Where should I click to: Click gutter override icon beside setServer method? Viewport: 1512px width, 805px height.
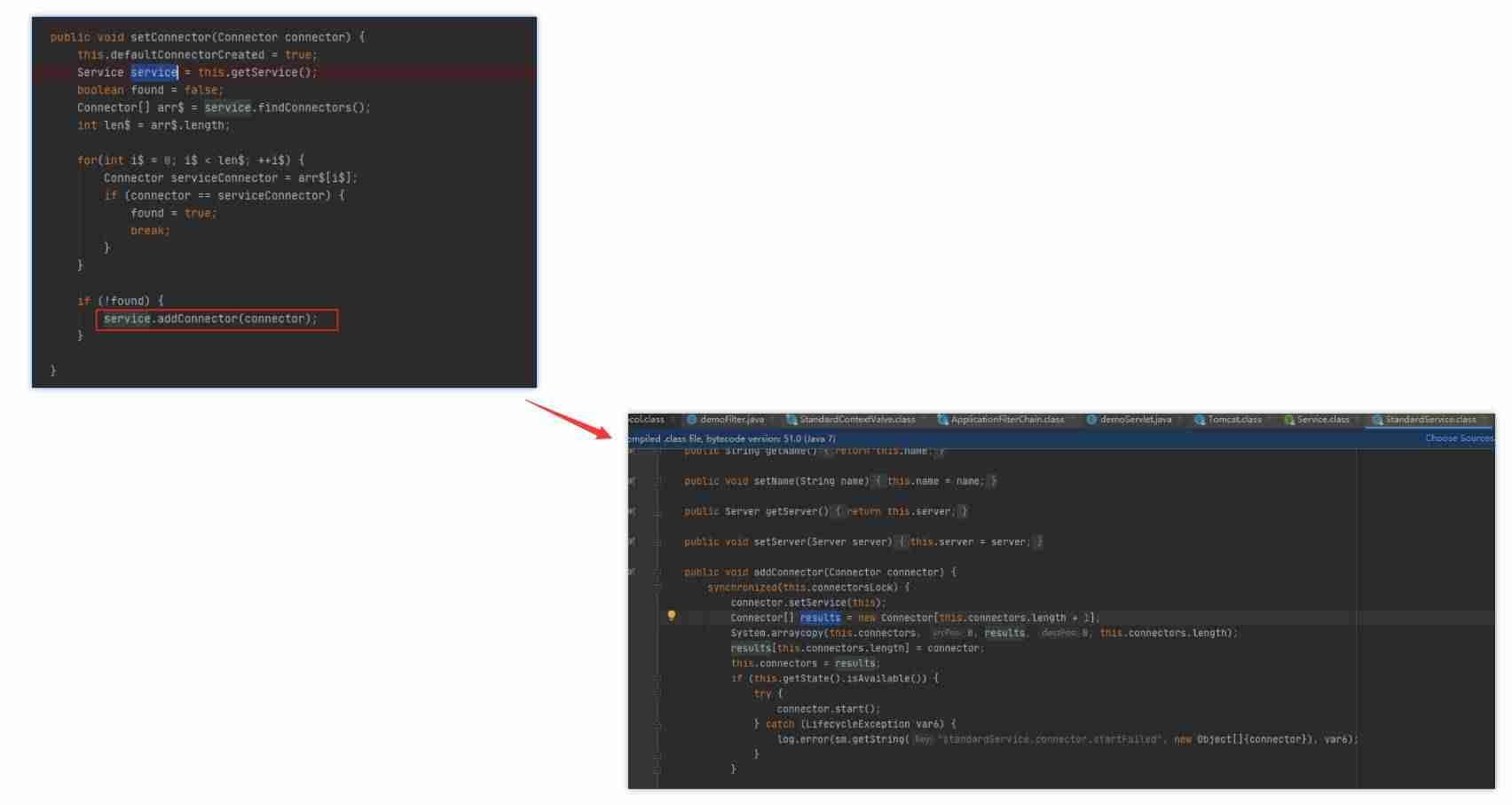(632, 541)
